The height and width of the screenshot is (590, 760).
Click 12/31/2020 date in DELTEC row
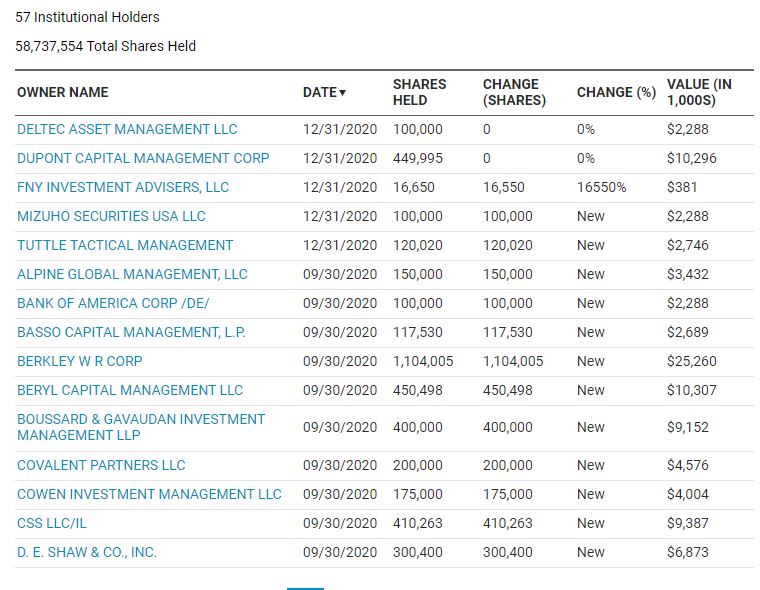coord(340,129)
